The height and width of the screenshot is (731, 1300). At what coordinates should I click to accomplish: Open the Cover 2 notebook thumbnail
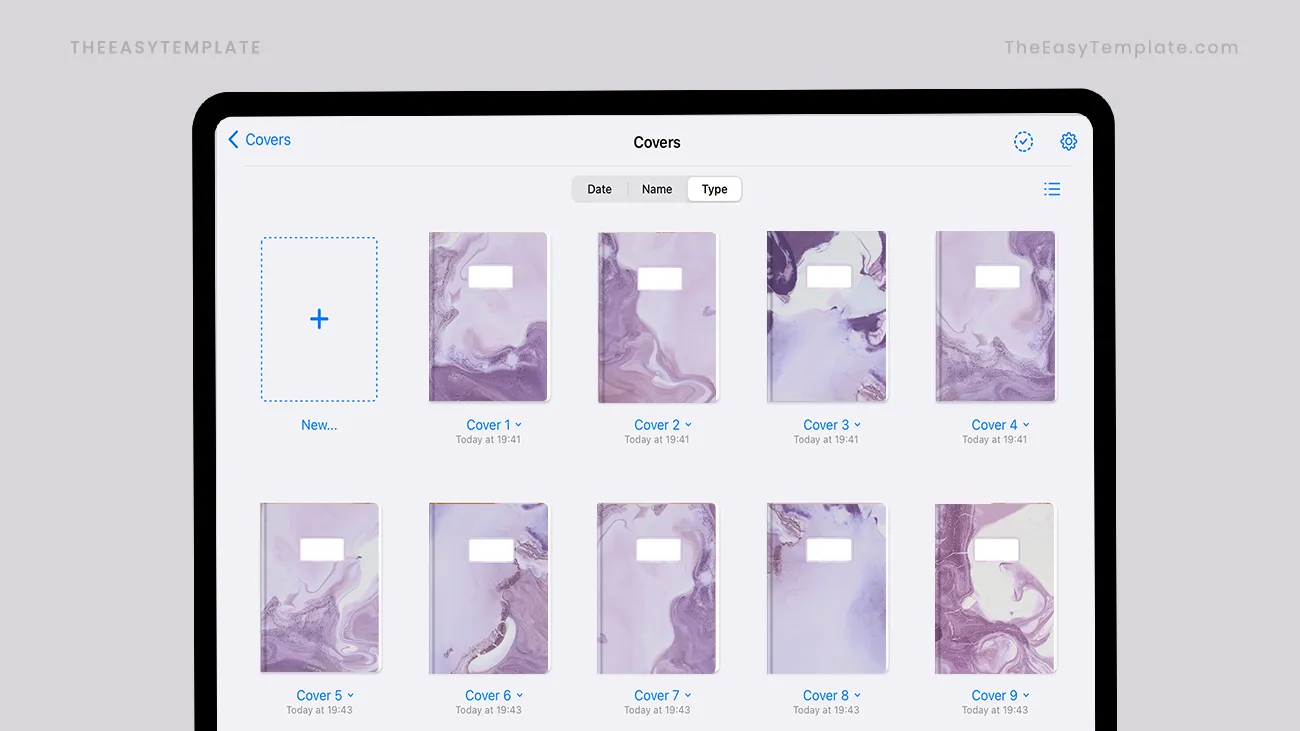(657, 317)
